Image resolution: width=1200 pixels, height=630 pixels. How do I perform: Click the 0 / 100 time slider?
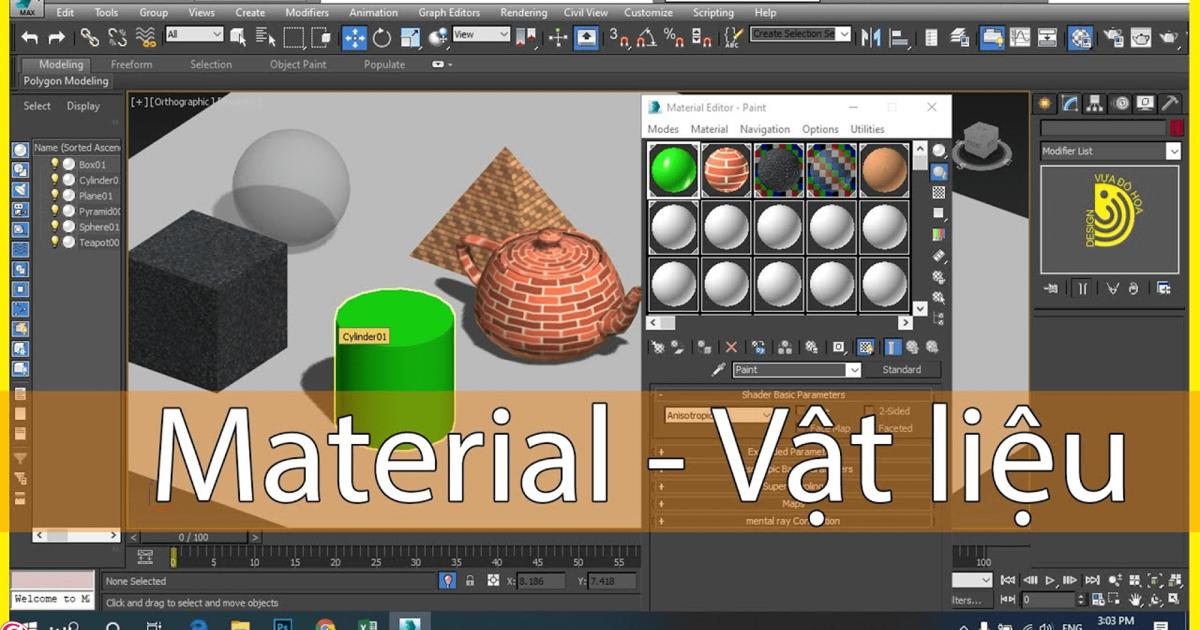[195, 537]
